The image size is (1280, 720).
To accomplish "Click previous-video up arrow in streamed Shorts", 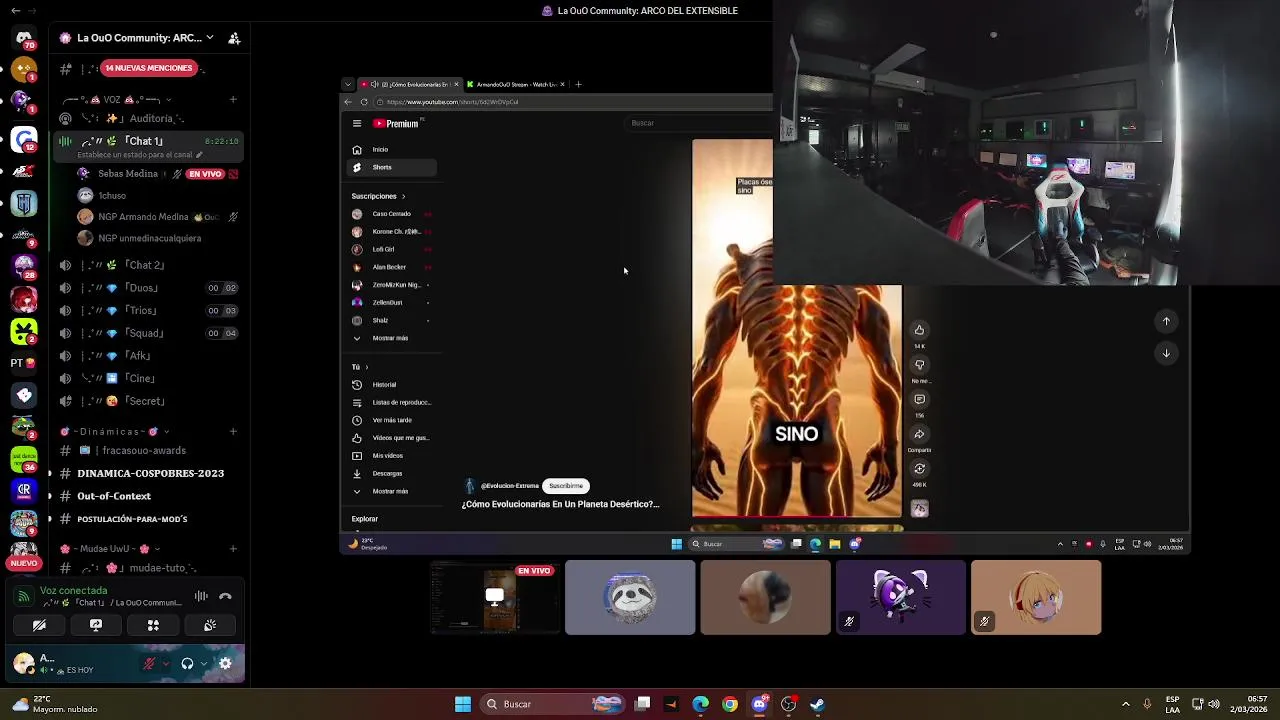I will pyautogui.click(x=1166, y=321).
